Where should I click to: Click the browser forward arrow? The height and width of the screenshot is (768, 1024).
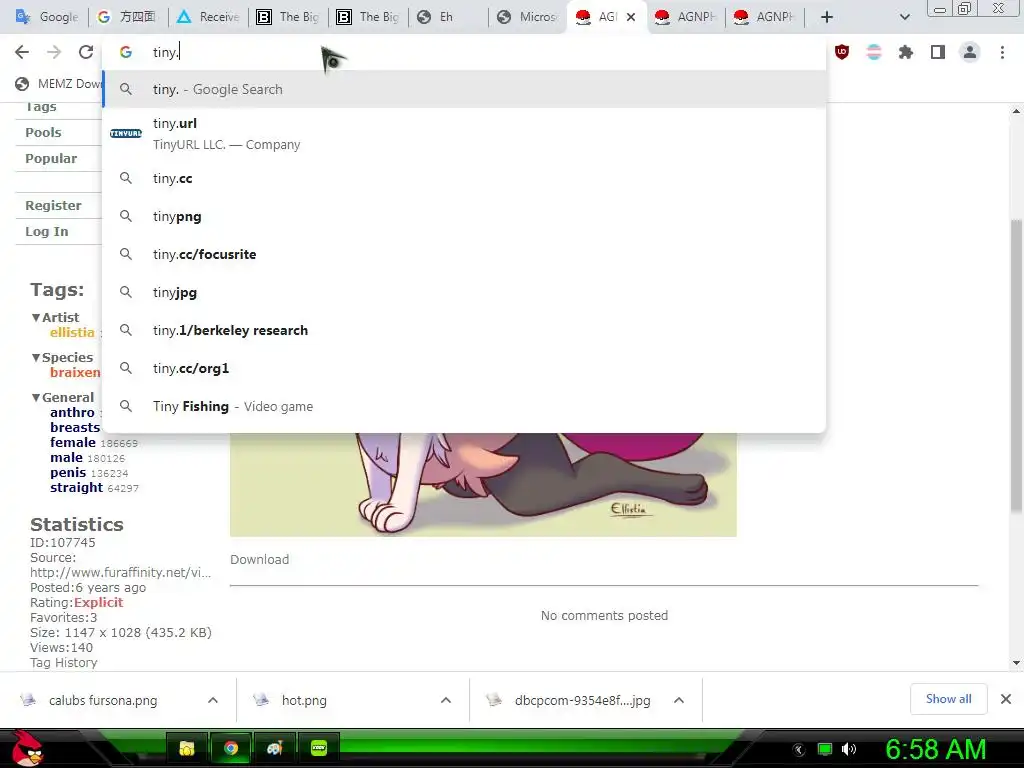[x=54, y=52]
